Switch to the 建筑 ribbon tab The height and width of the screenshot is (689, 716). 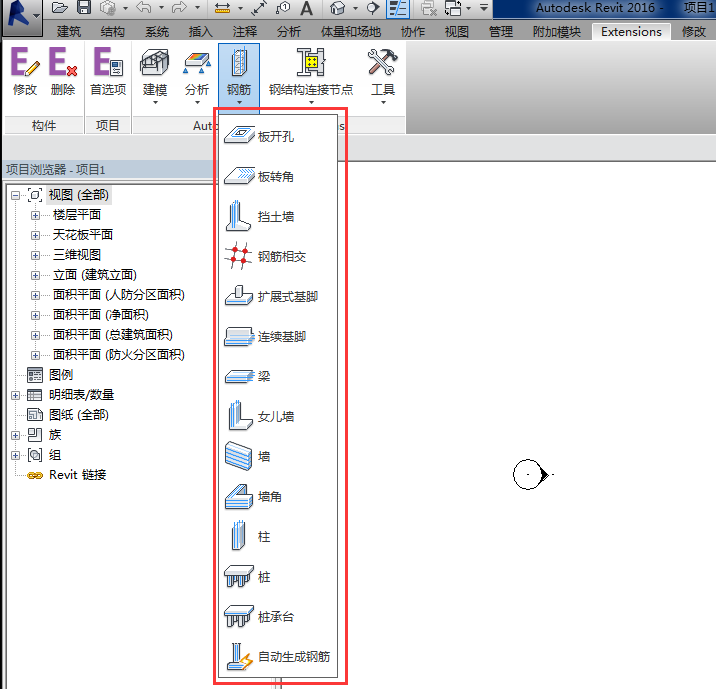[69, 32]
